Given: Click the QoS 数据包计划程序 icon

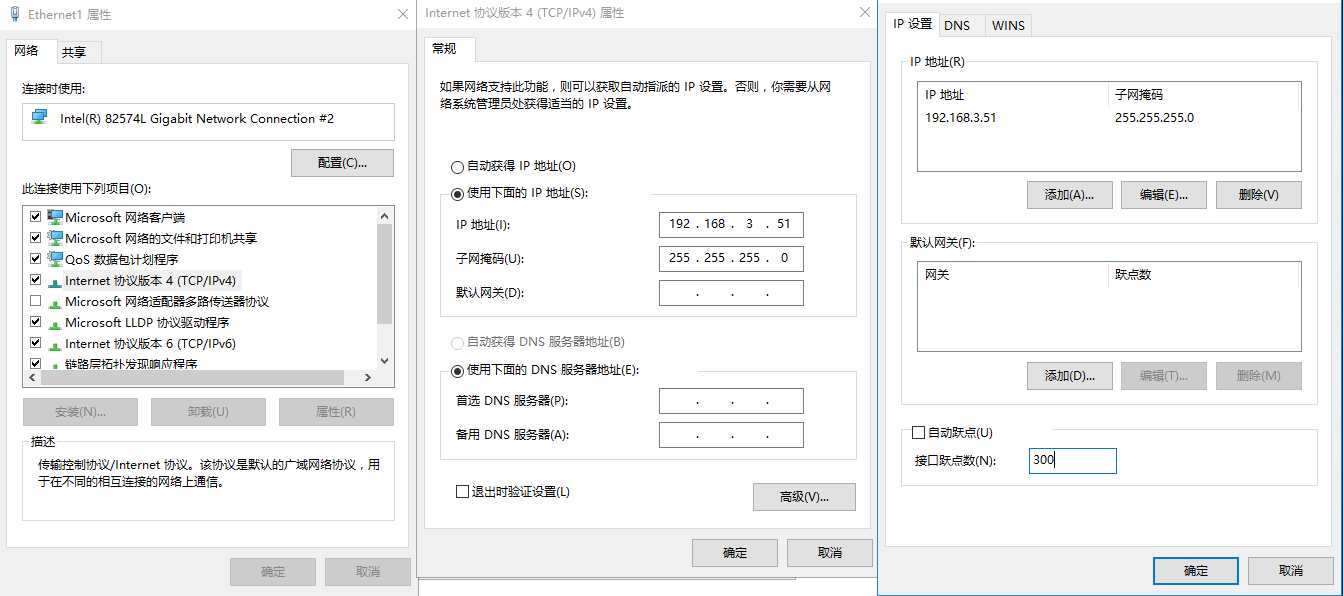Looking at the screenshot, I should point(55,259).
